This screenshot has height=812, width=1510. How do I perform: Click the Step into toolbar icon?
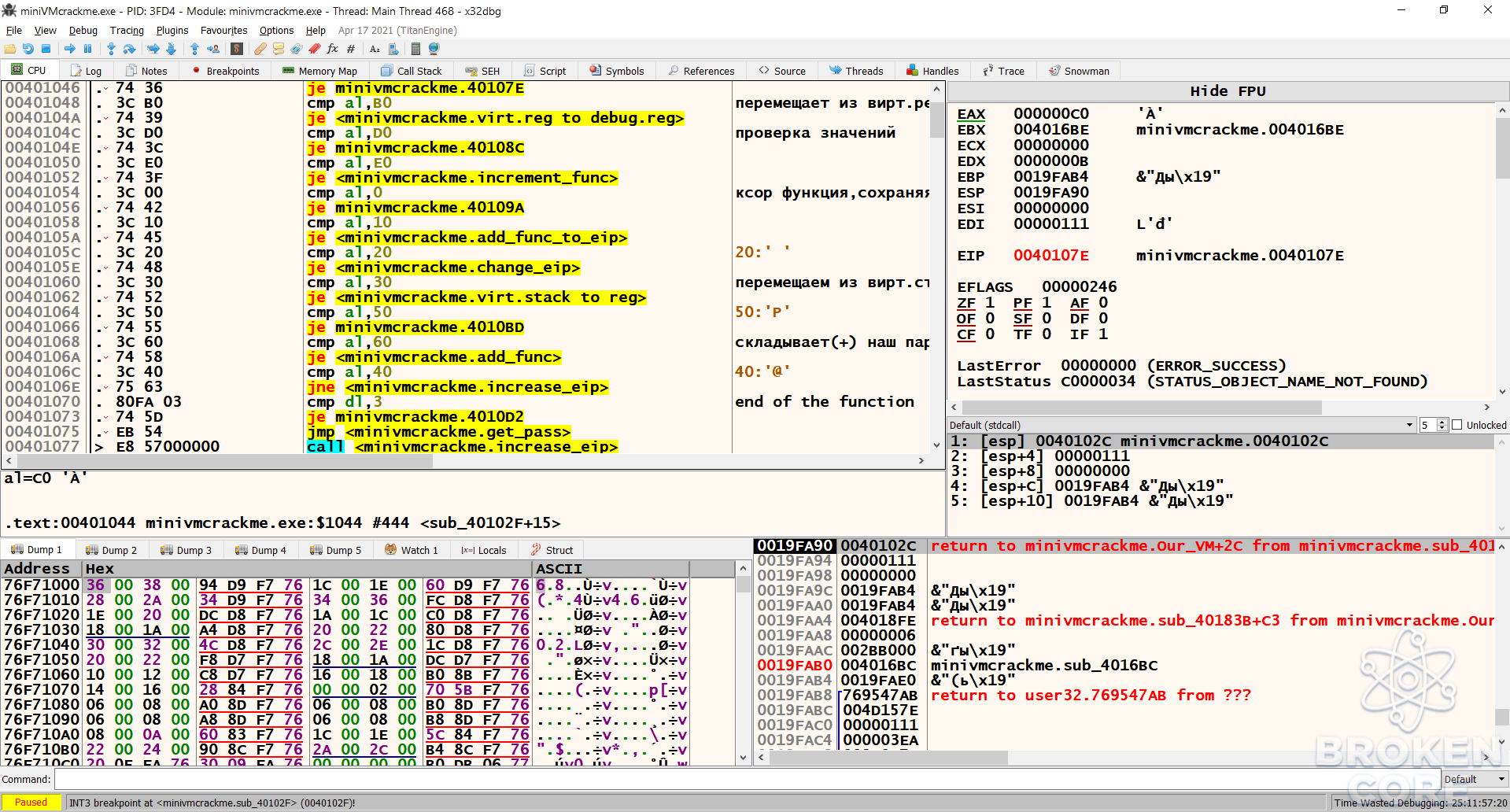click(x=111, y=49)
